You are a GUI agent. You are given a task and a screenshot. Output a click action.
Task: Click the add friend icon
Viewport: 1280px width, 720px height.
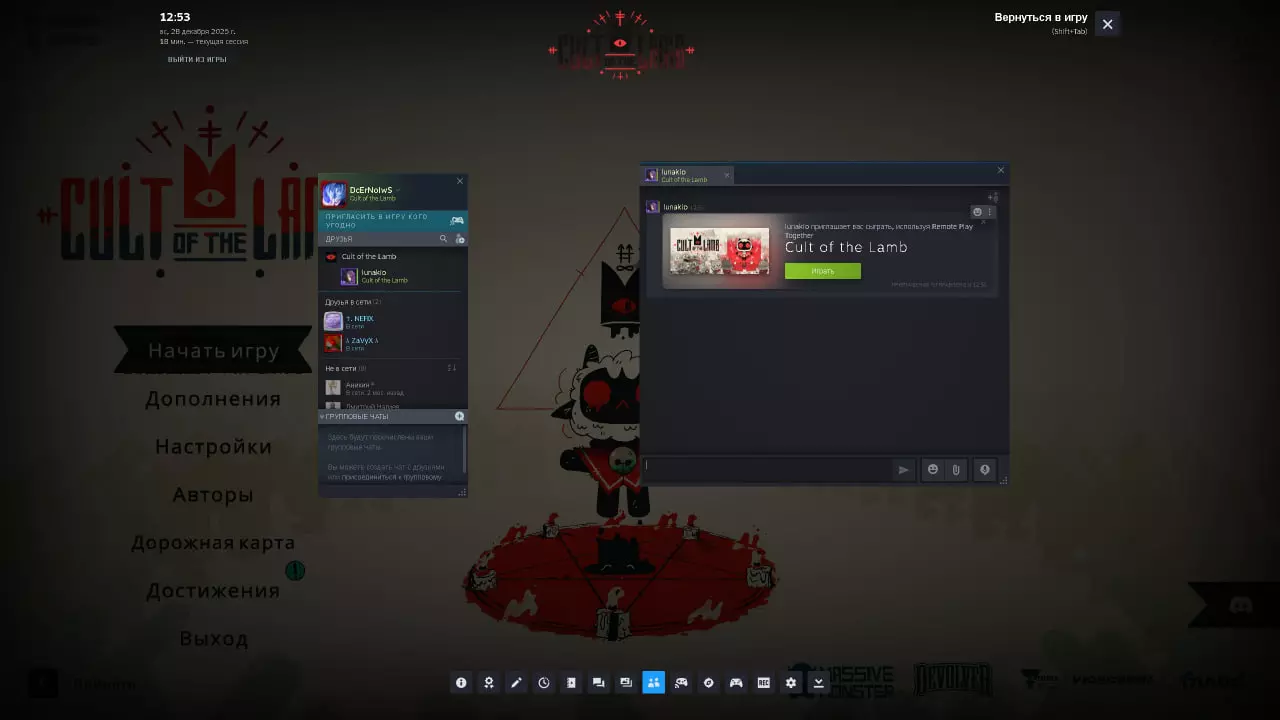tap(460, 239)
